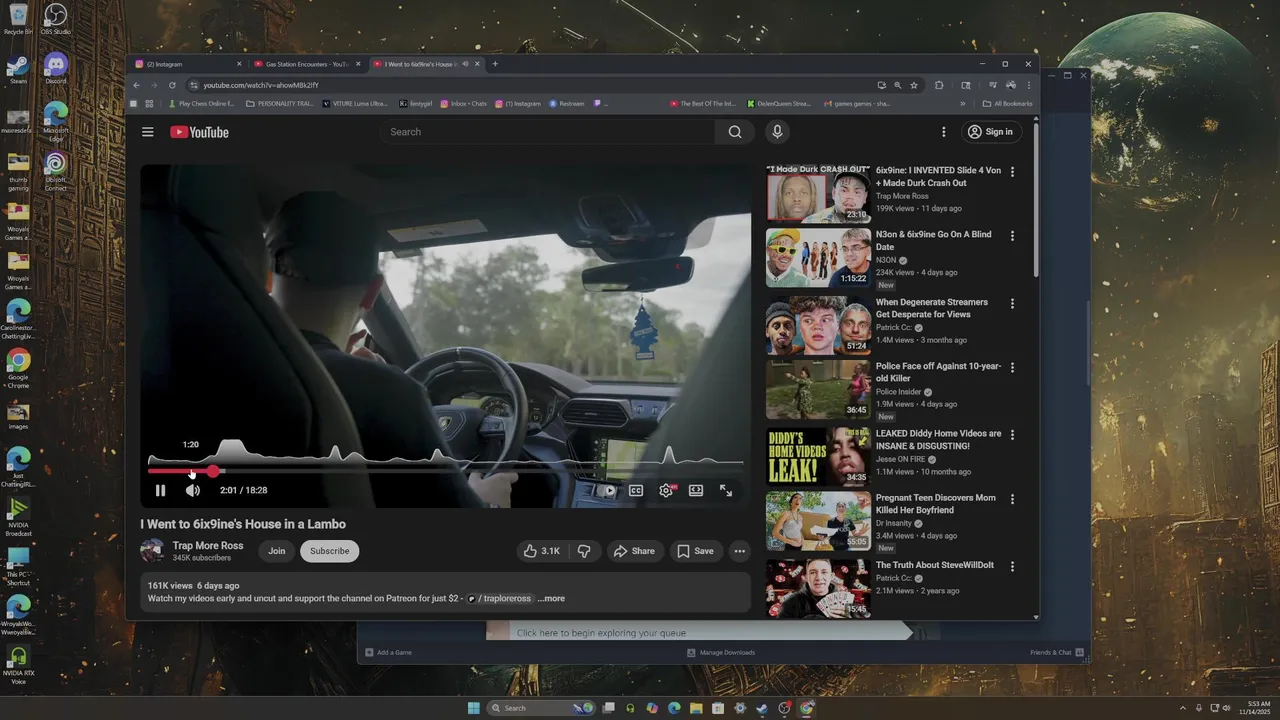Open Steam from the taskbar
The width and height of the screenshot is (1280, 720).
pyautogui.click(x=762, y=708)
